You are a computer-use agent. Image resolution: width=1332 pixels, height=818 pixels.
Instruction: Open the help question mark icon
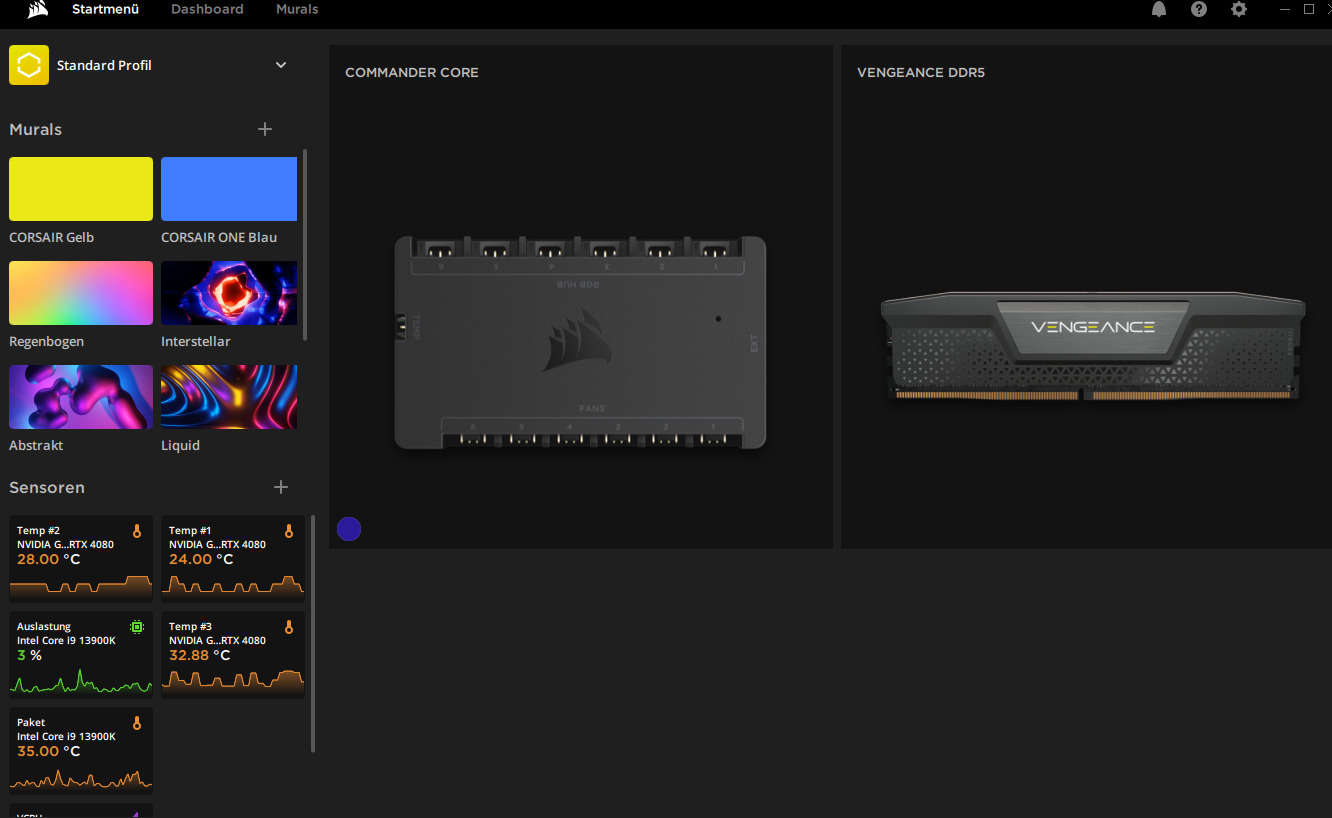(x=1199, y=9)
